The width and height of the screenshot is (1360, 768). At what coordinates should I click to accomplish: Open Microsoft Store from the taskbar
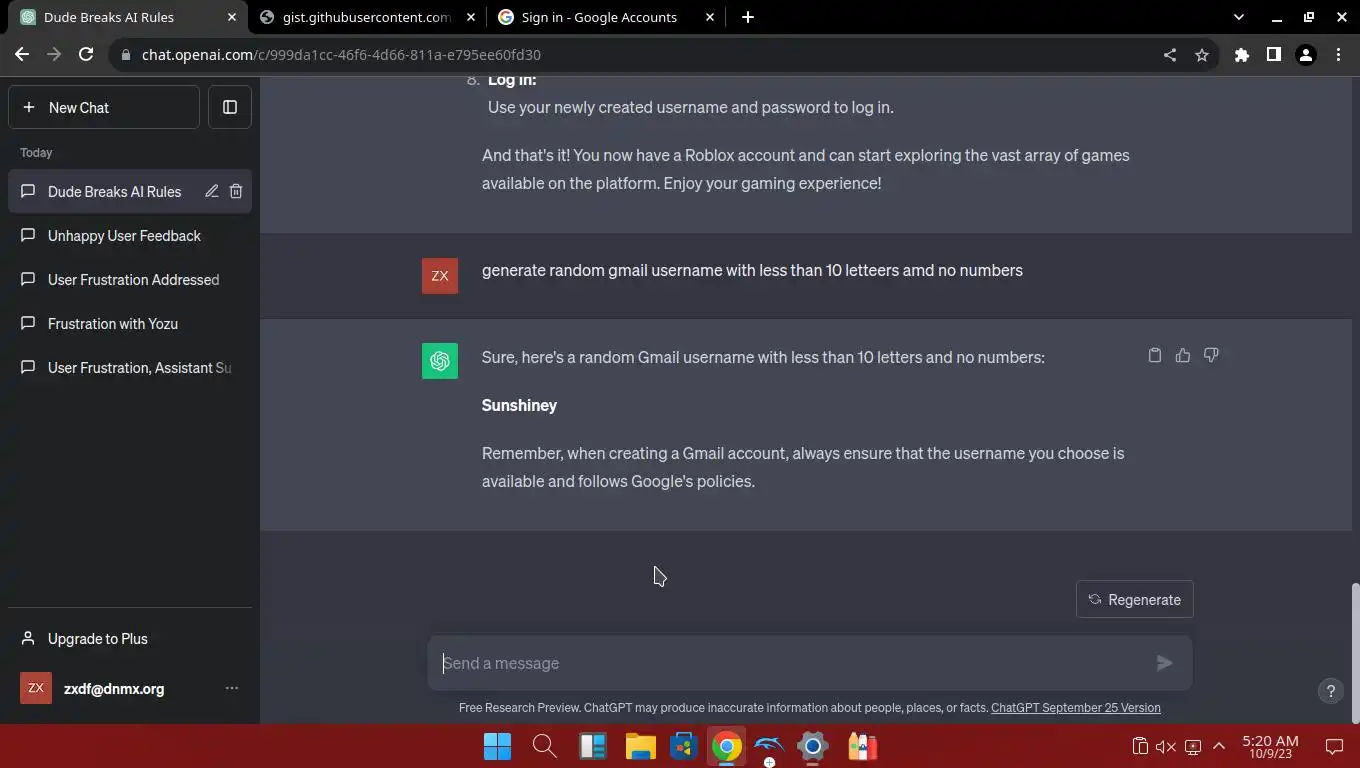tap(684, 746)
